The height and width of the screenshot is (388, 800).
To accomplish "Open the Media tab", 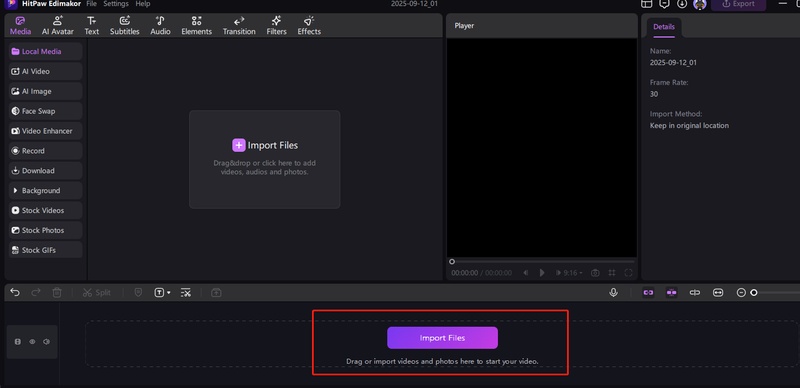I will coord(20,26).
